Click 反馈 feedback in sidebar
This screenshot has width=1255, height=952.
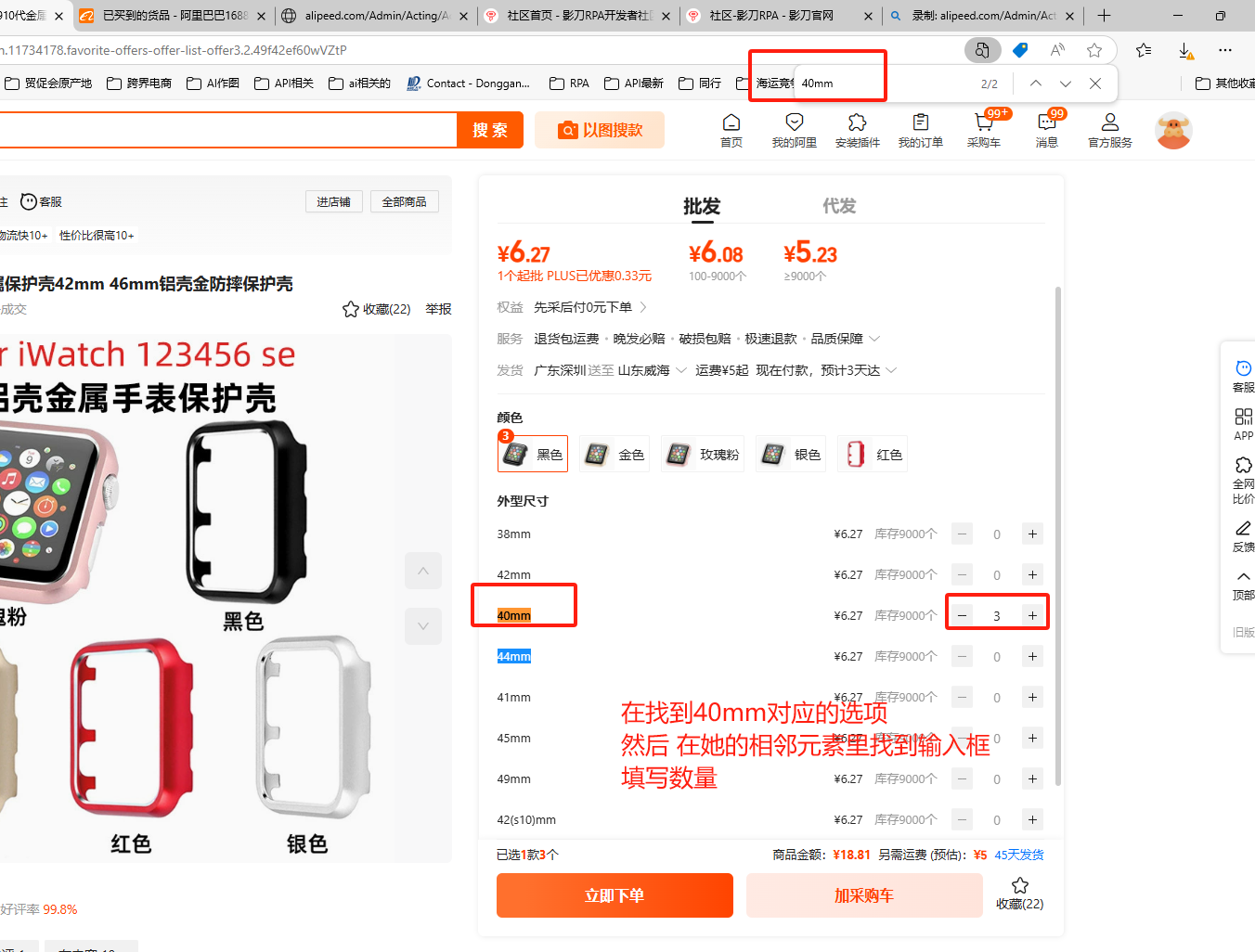tap(1244, 536)
